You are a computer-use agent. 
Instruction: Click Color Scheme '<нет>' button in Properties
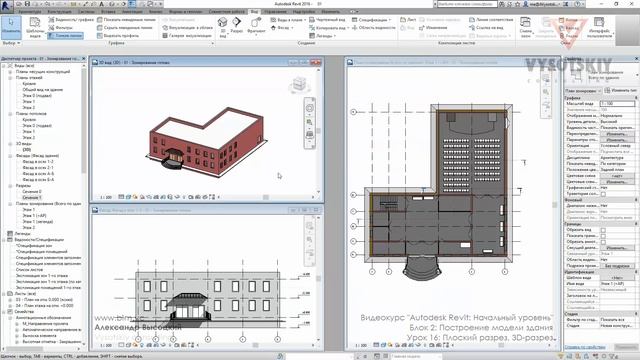617,176
